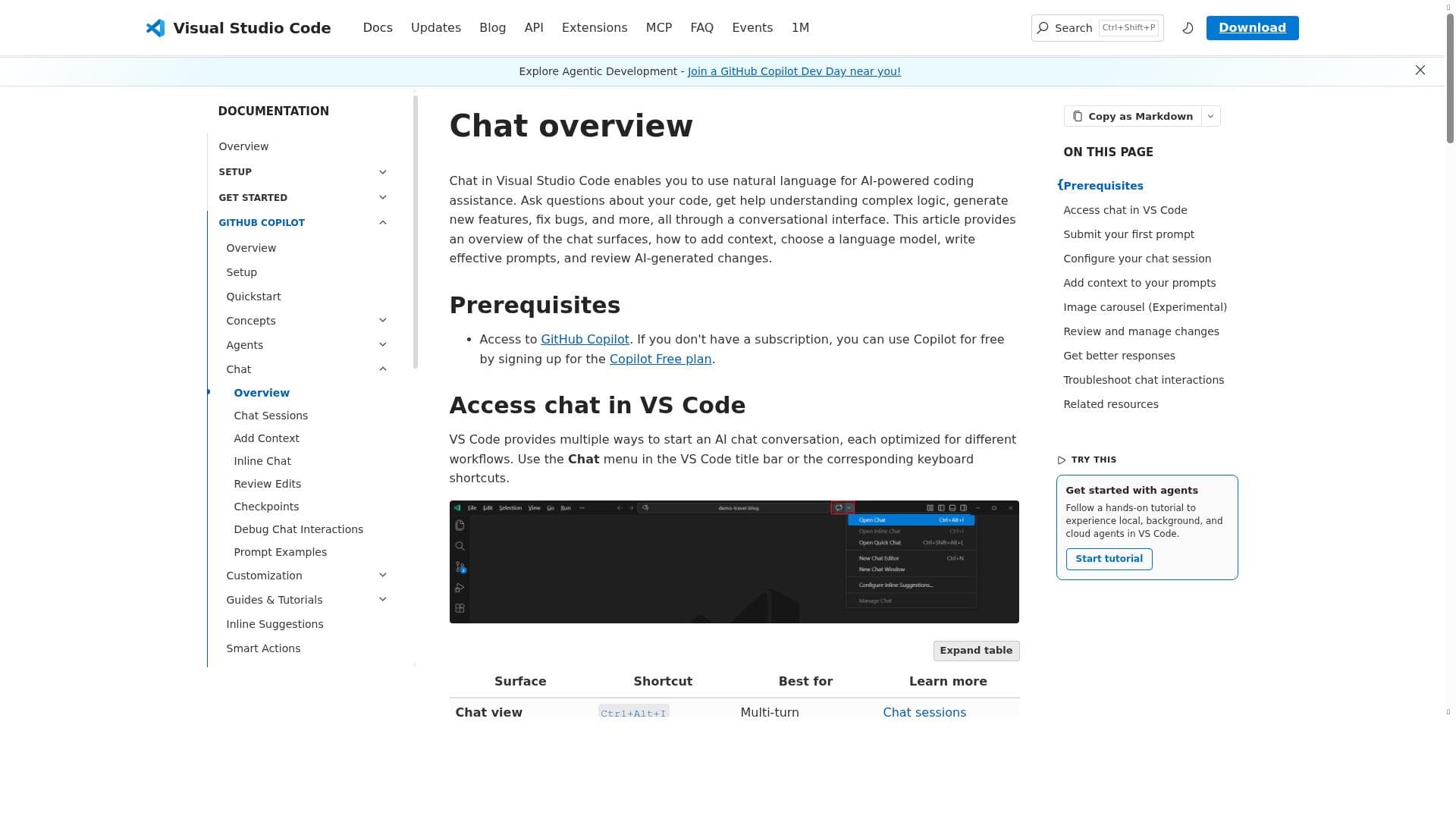The height and width of the screenshot is (819, 1456).
Task: Jump to Get better responses
Action: 1119,356
